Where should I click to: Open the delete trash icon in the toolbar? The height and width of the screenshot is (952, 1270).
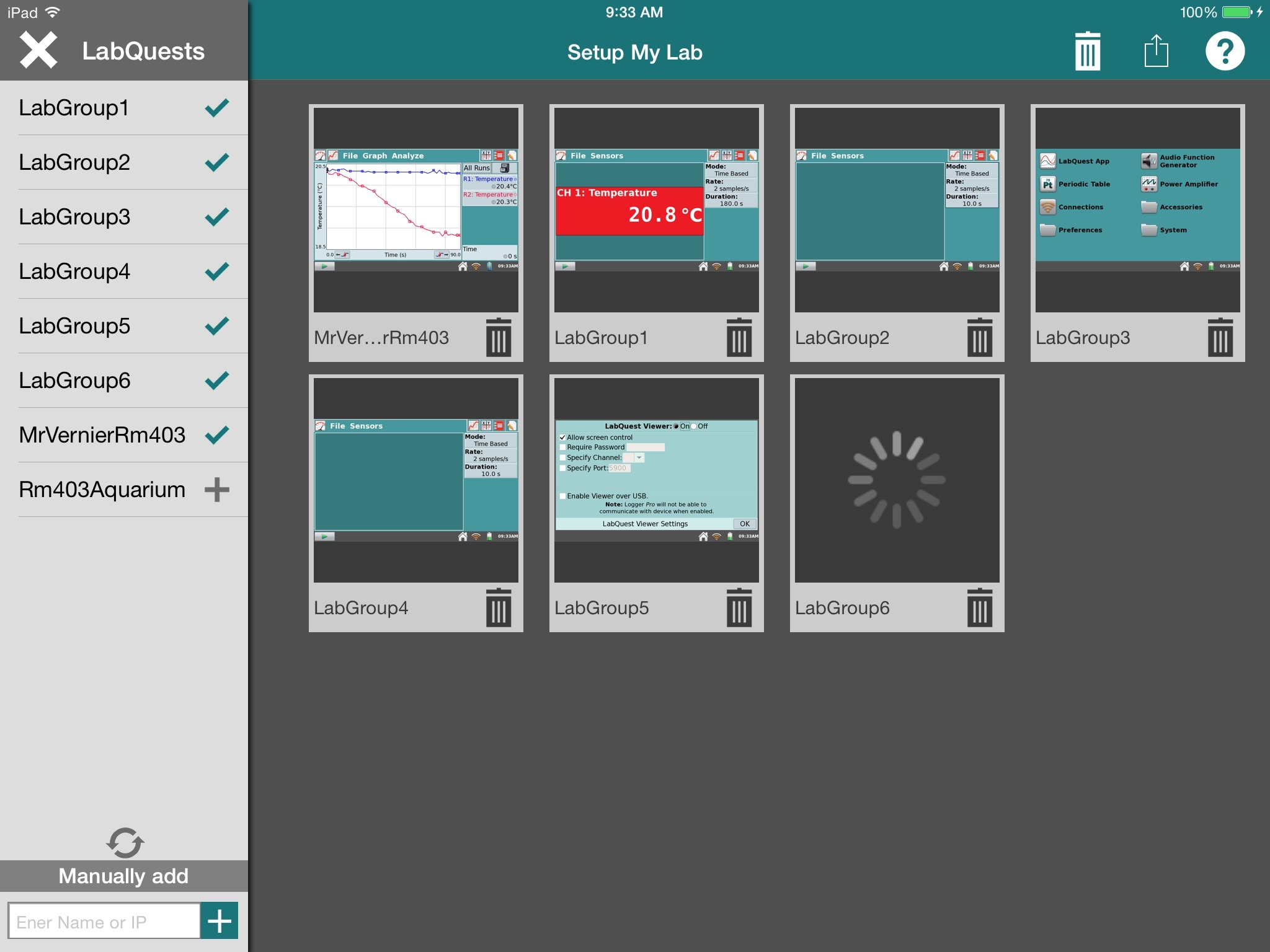pos(1086,51)
